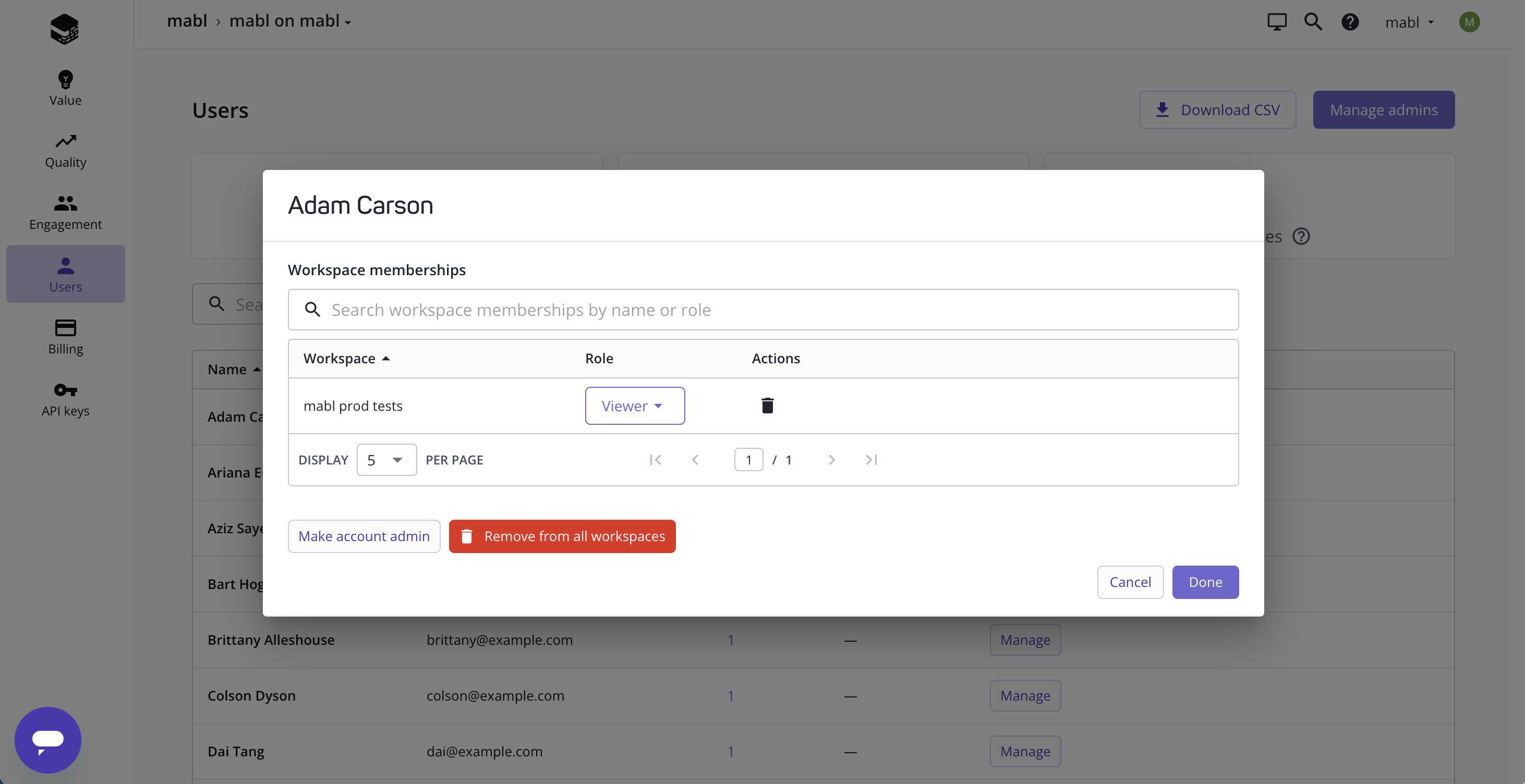Click workspace count for Dai Tang
The height and width of the screenshot is (784, 1525).
click(731, 751)
